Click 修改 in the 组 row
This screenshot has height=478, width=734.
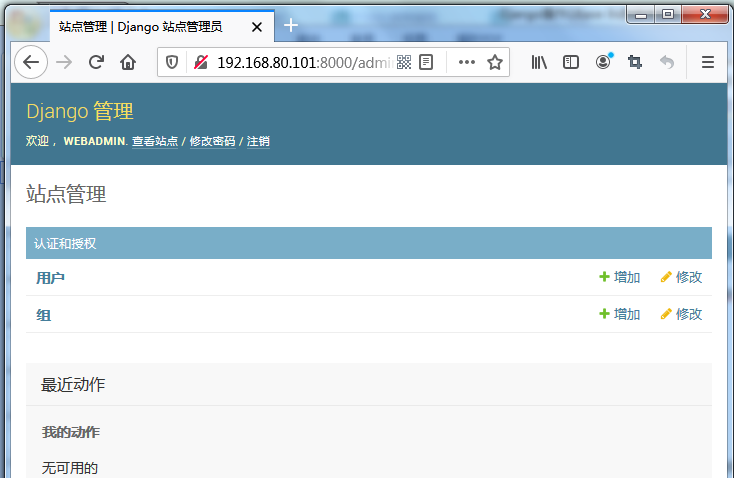(x=681, y=314)
